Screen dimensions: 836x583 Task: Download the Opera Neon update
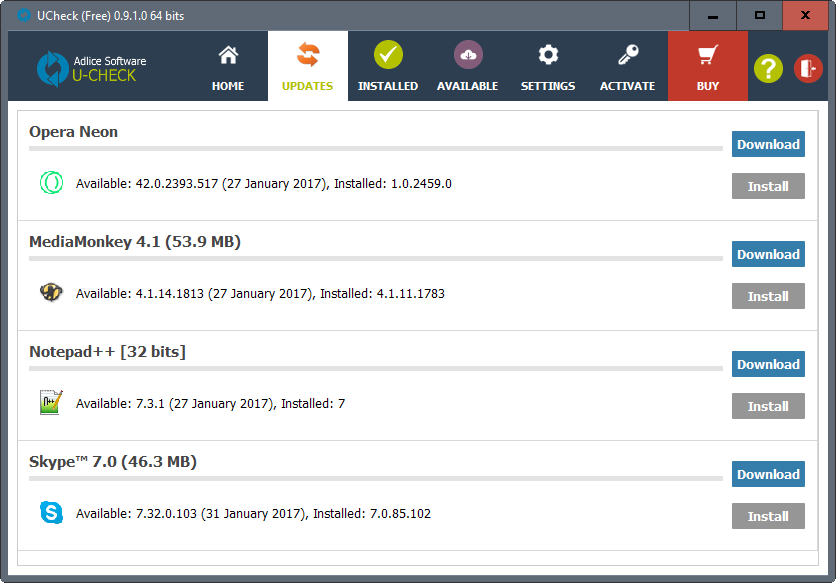coord(768,144)
